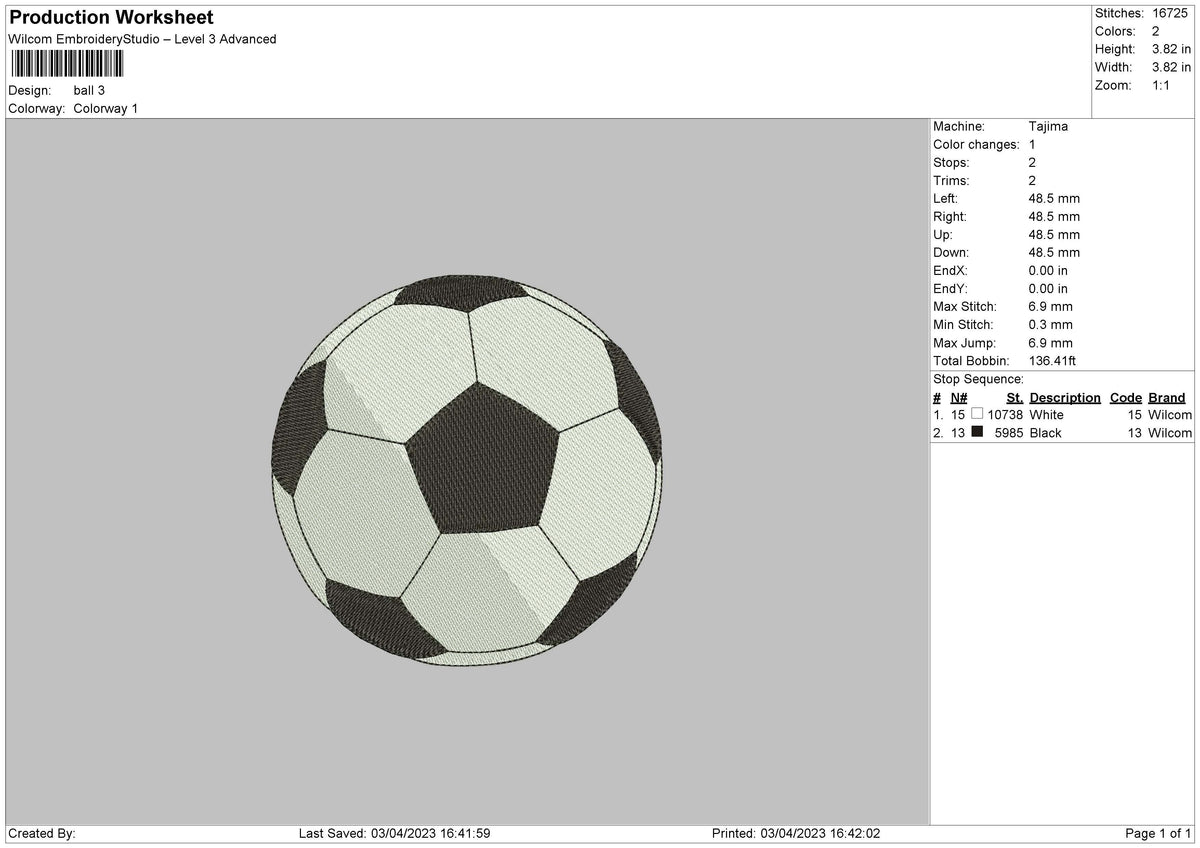The width and height of the screenshot is (1200, 848).
Task: Click 'Wilcom EmbroideryStudio – Level 3 Advanced' text
Action: [x=142, y=39]
